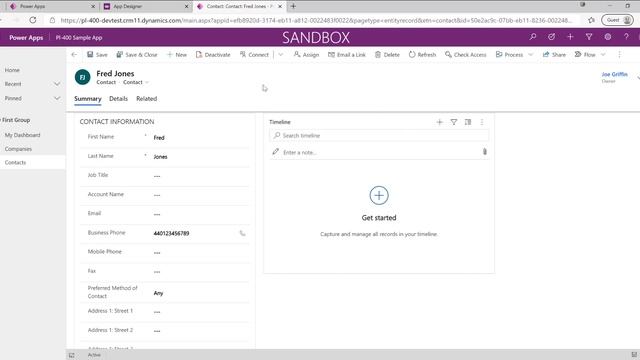Click owner Joe Griffin link
Viewport: 640px width, 360px height.
click(614, 74)
